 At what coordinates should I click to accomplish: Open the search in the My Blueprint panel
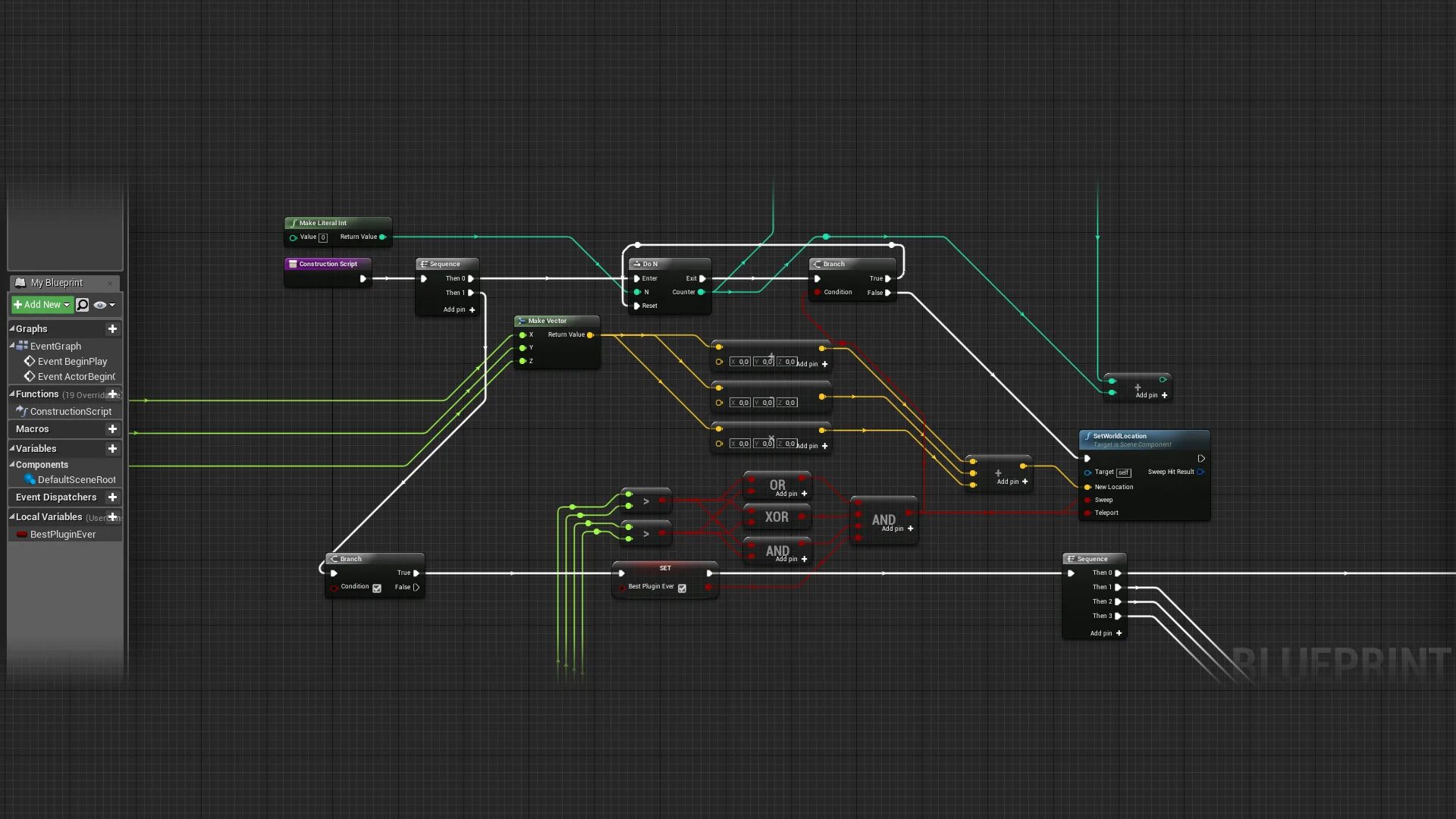[x=82, y=304]
